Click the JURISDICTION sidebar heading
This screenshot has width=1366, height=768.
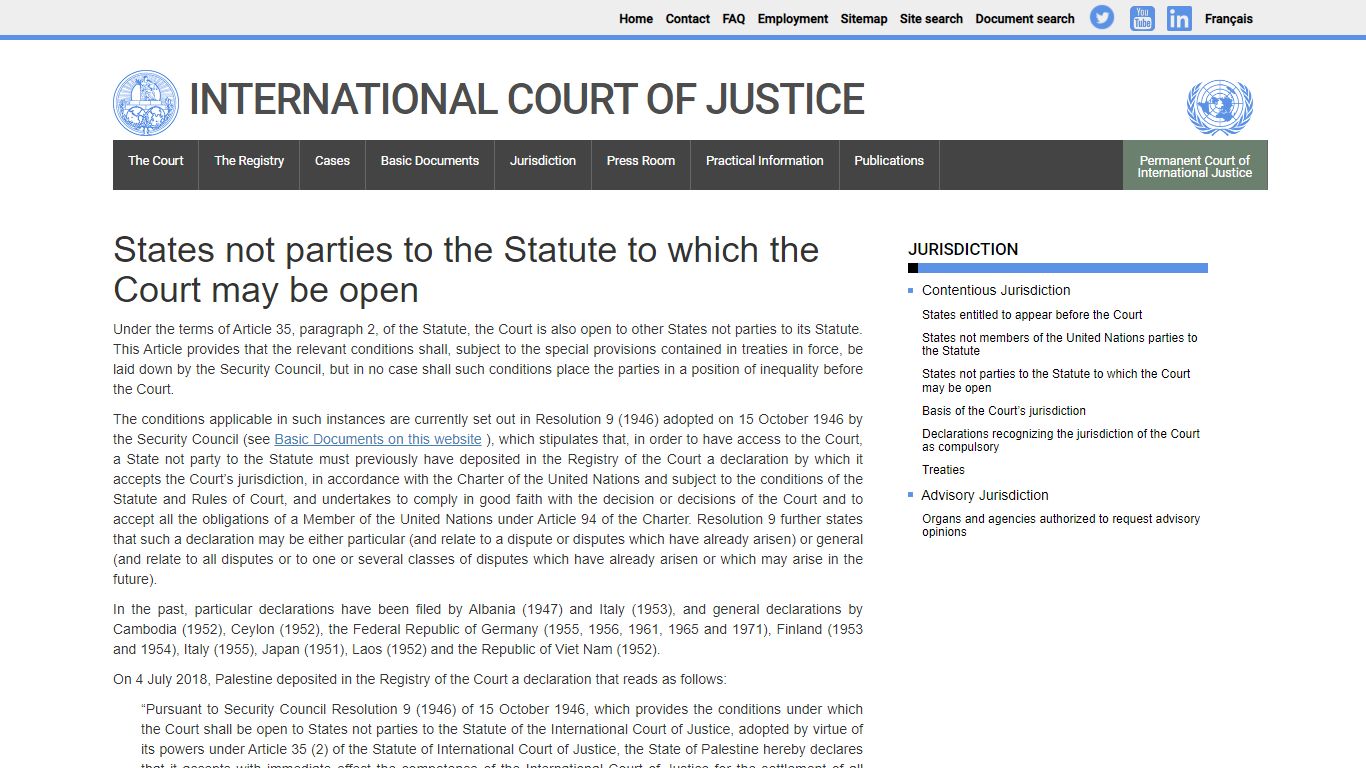(963, 249)
